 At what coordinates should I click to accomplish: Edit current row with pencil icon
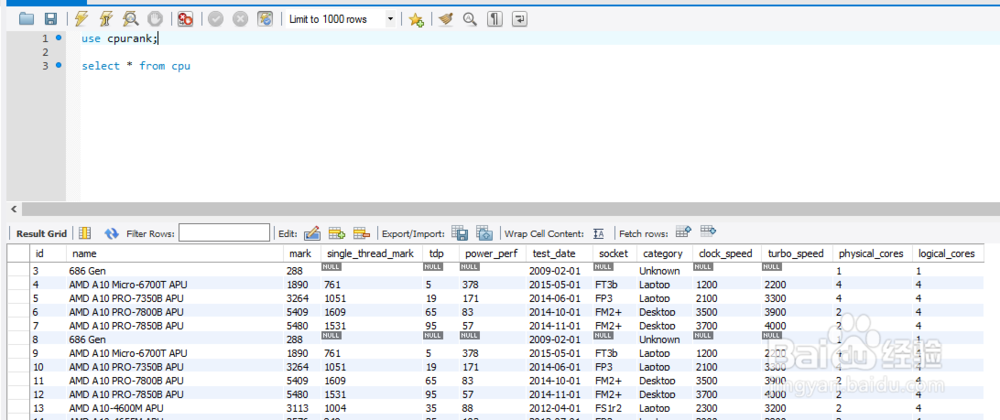pyautogui.click(x=312, y=233)
